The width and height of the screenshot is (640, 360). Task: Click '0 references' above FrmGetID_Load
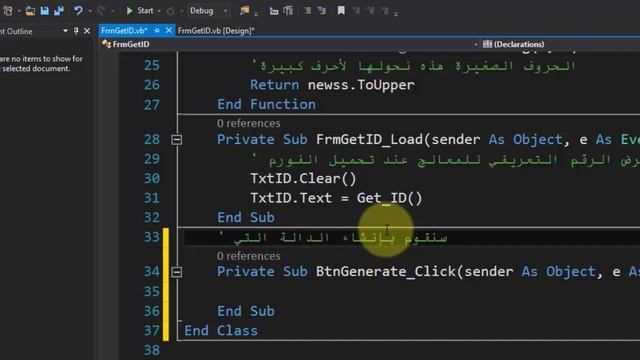[249, 123]
